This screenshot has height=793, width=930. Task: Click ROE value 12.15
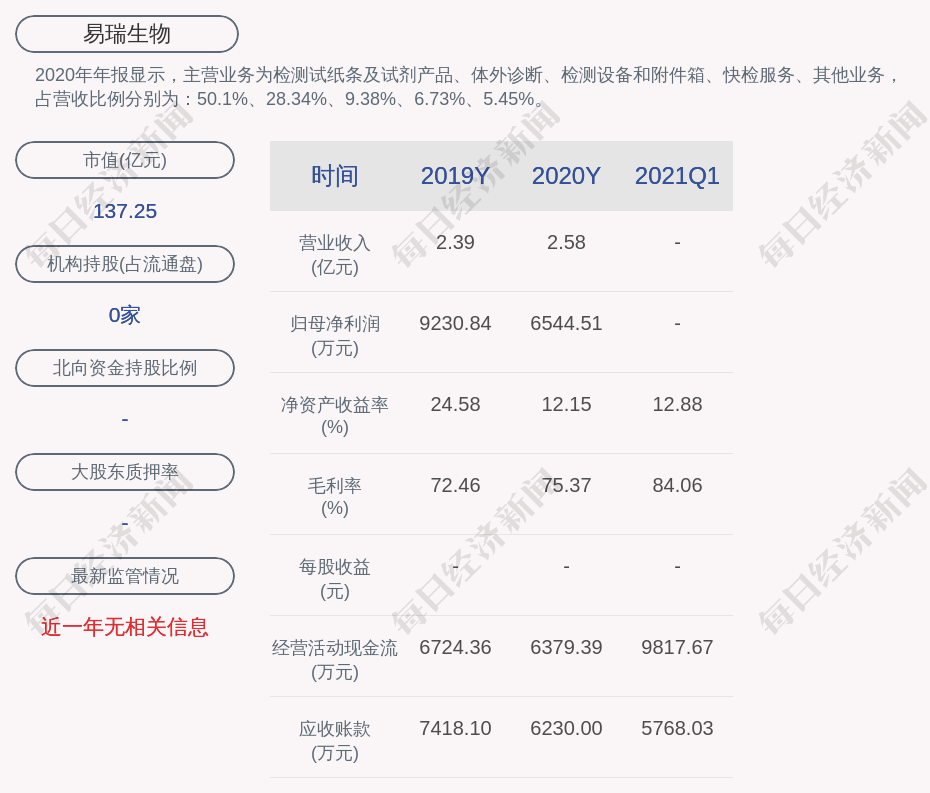(566, 405)
